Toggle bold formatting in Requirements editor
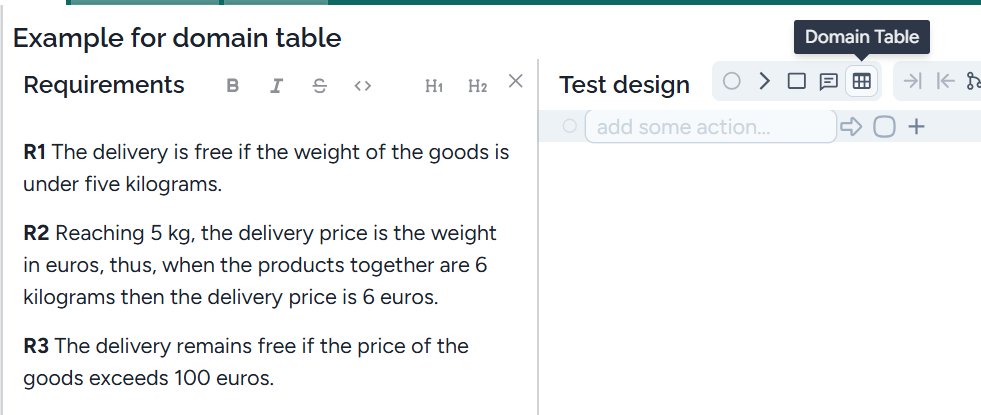The height and width of the screenshot is (415, 981). tap(233, 86)
